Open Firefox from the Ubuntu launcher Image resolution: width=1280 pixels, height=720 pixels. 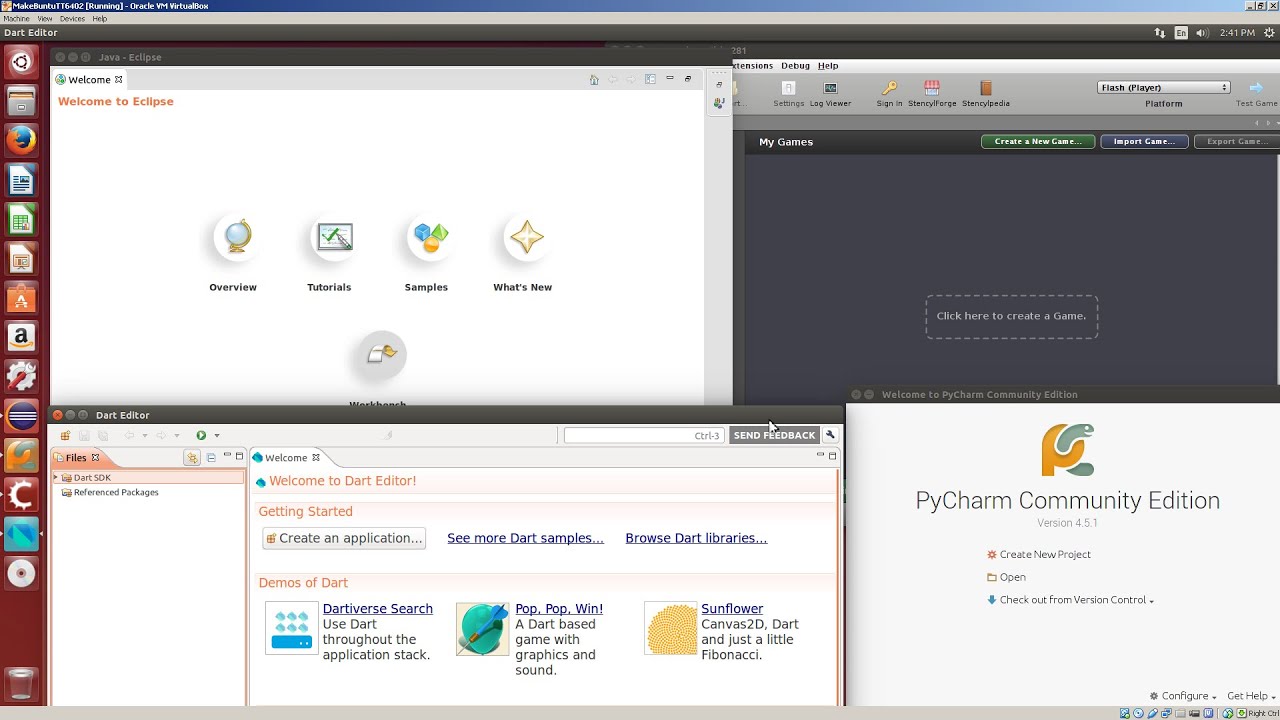tap(21, 139)
